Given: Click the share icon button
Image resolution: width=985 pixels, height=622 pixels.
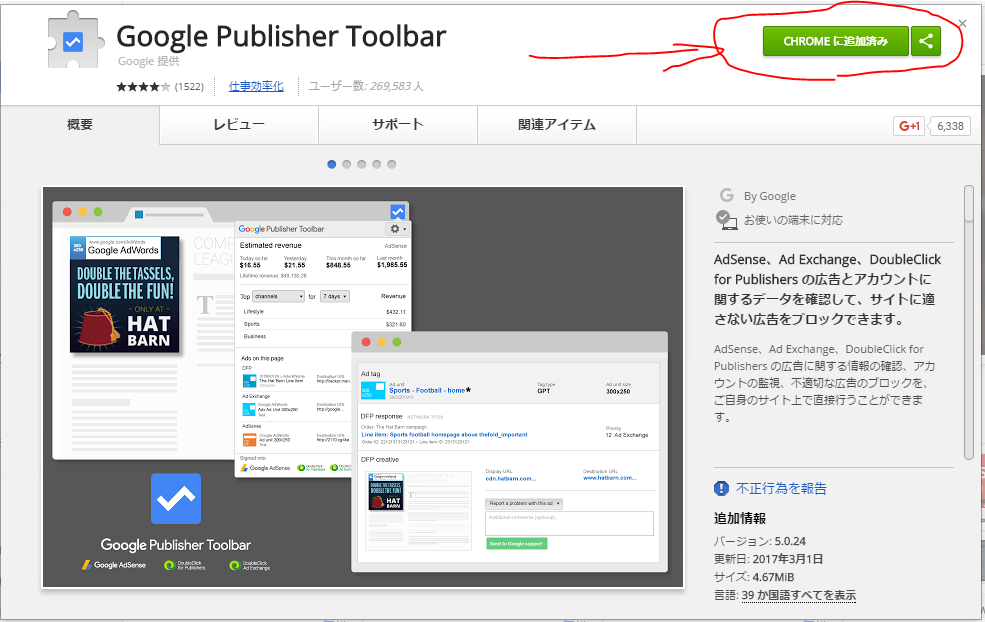Looking at the screenshot, I should tap(926, 41).
